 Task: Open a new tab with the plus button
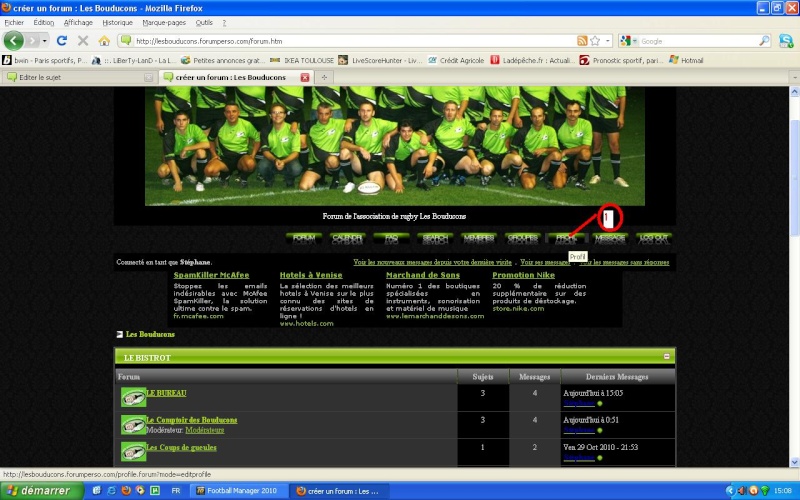(x=324, y=78)
